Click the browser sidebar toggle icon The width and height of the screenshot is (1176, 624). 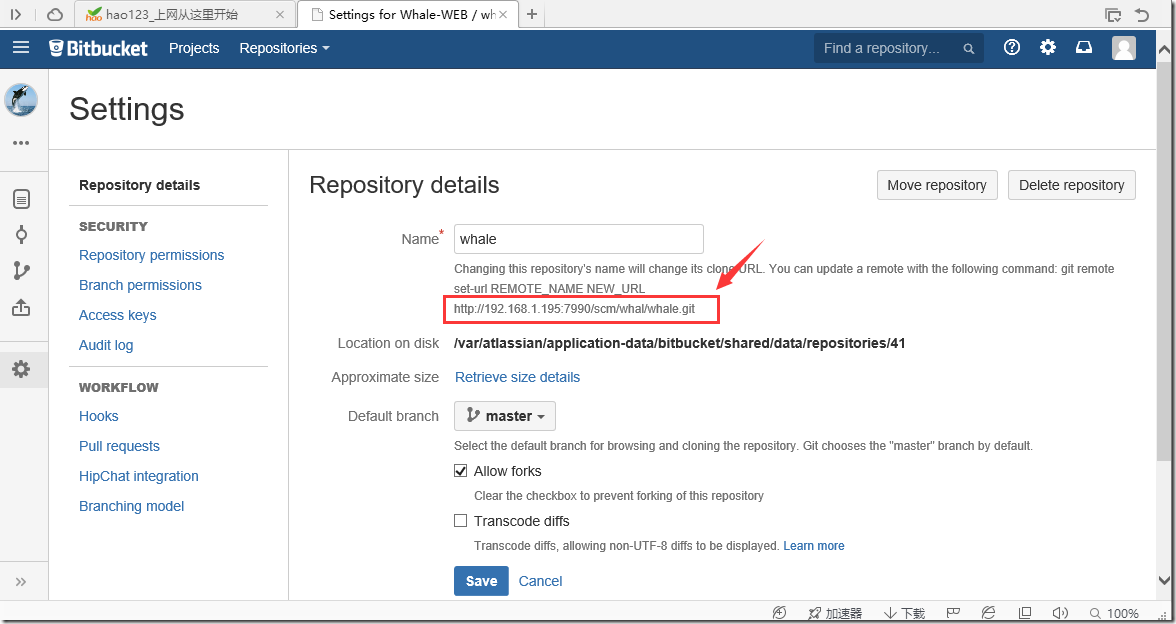tap(16, 14)
